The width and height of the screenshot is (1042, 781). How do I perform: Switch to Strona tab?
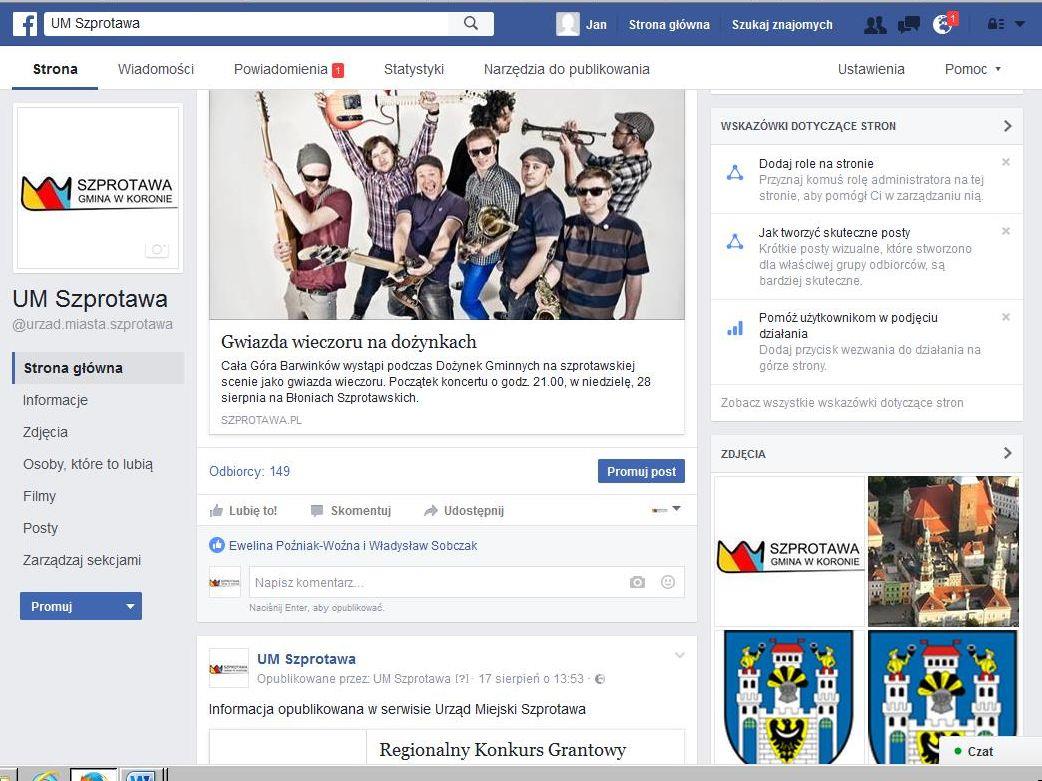tap(55, 69)
